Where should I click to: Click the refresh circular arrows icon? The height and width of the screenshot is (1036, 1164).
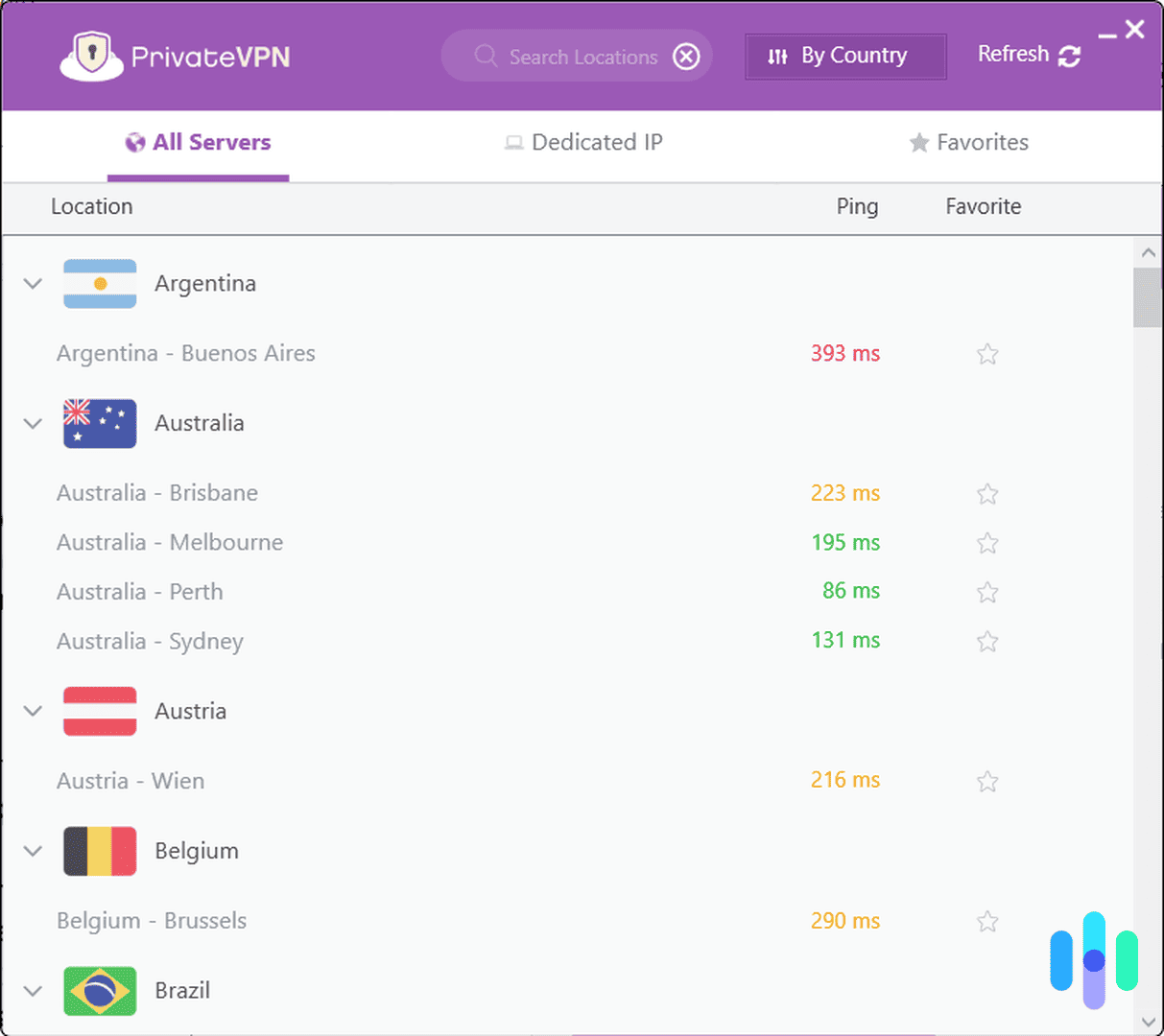(1070, 56)
